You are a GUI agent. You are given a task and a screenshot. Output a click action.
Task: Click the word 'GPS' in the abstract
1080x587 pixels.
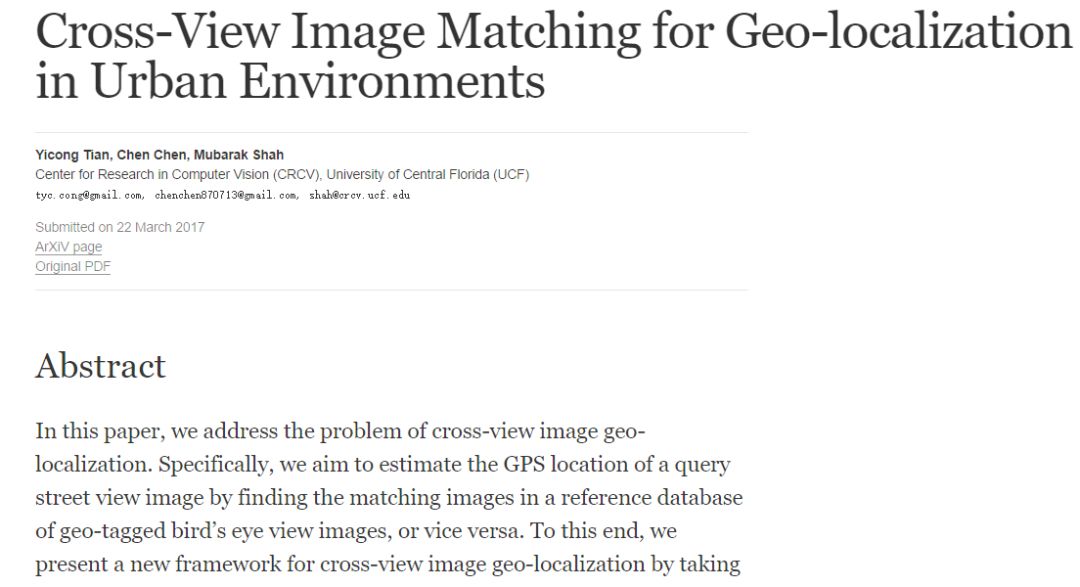coord(523,464)
